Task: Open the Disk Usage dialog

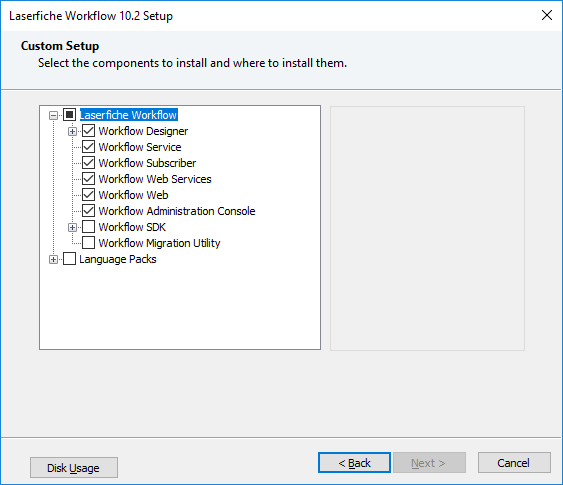Action: [74, 467]
